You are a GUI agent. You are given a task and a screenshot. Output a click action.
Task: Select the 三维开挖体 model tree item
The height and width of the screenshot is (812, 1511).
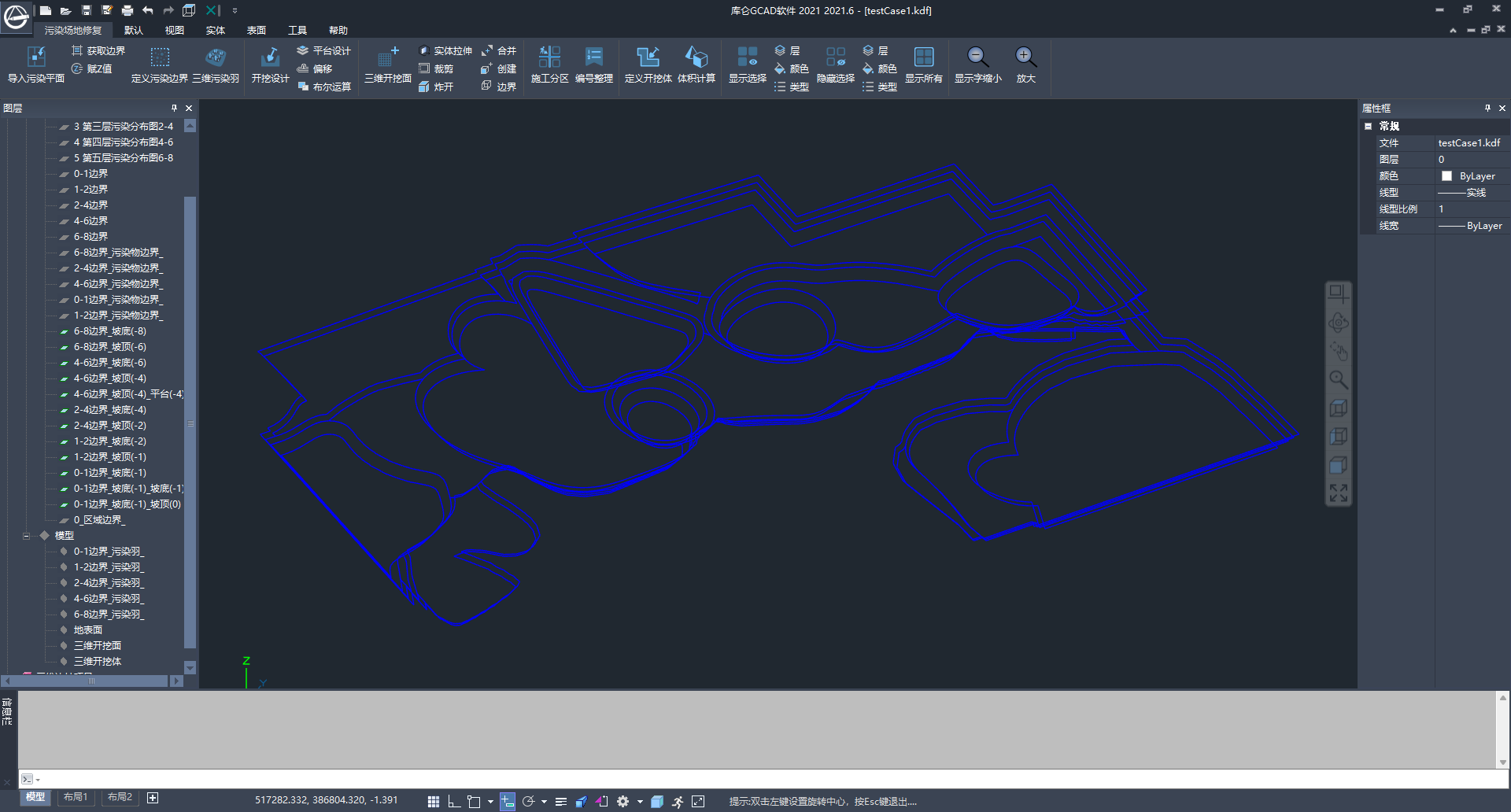[x=98, y=662]
